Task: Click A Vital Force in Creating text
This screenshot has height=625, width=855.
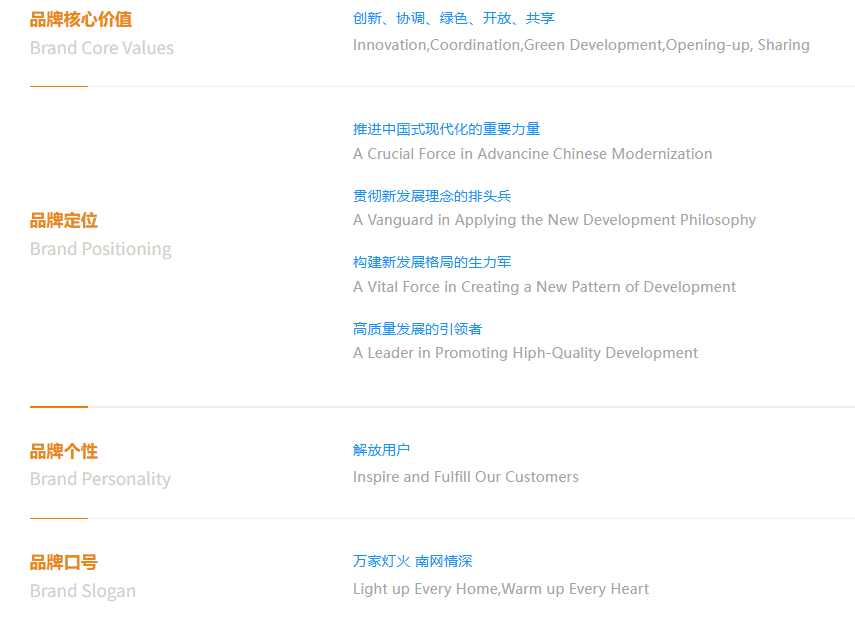Action: [x=544, y=287]
